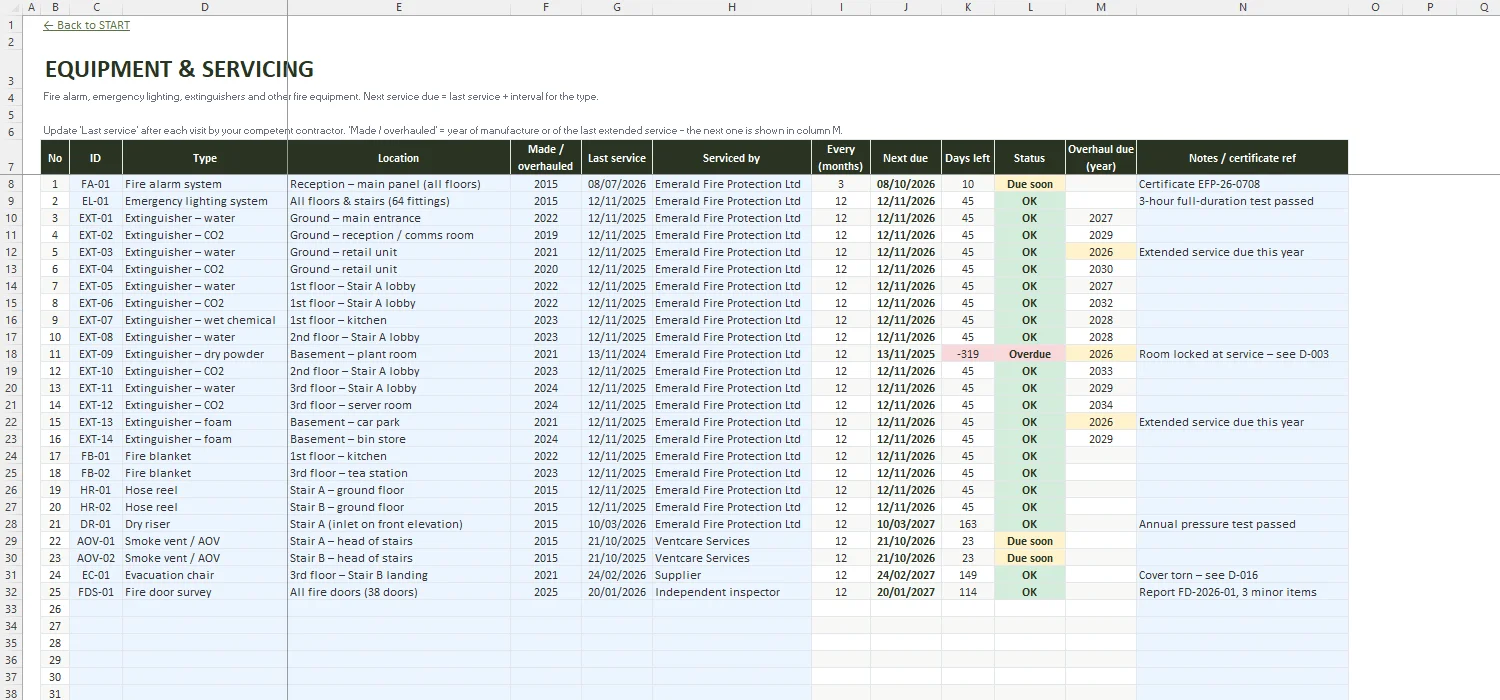Select the 'EQUIPMENT & SERVICING' title cell
The image size is (1500, 700).
pyautogui.click(x=179, y=69)
